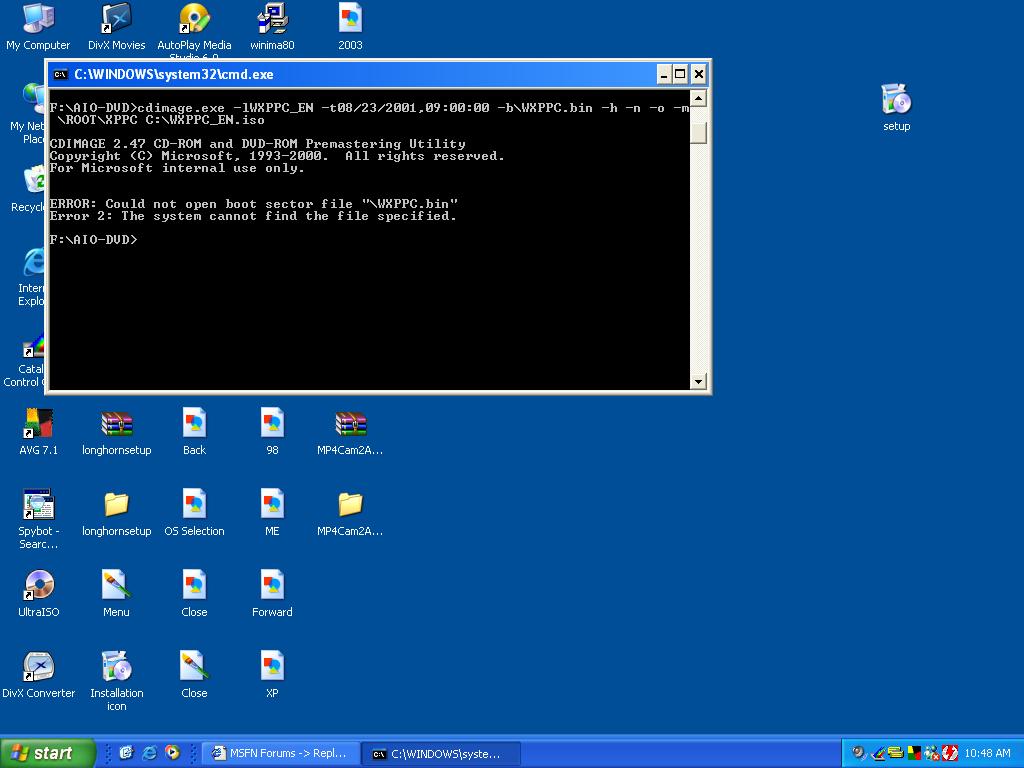The image size is (1024, 768).
Task: Select the OS Selection file icon
Action: (x=194, y=513)
